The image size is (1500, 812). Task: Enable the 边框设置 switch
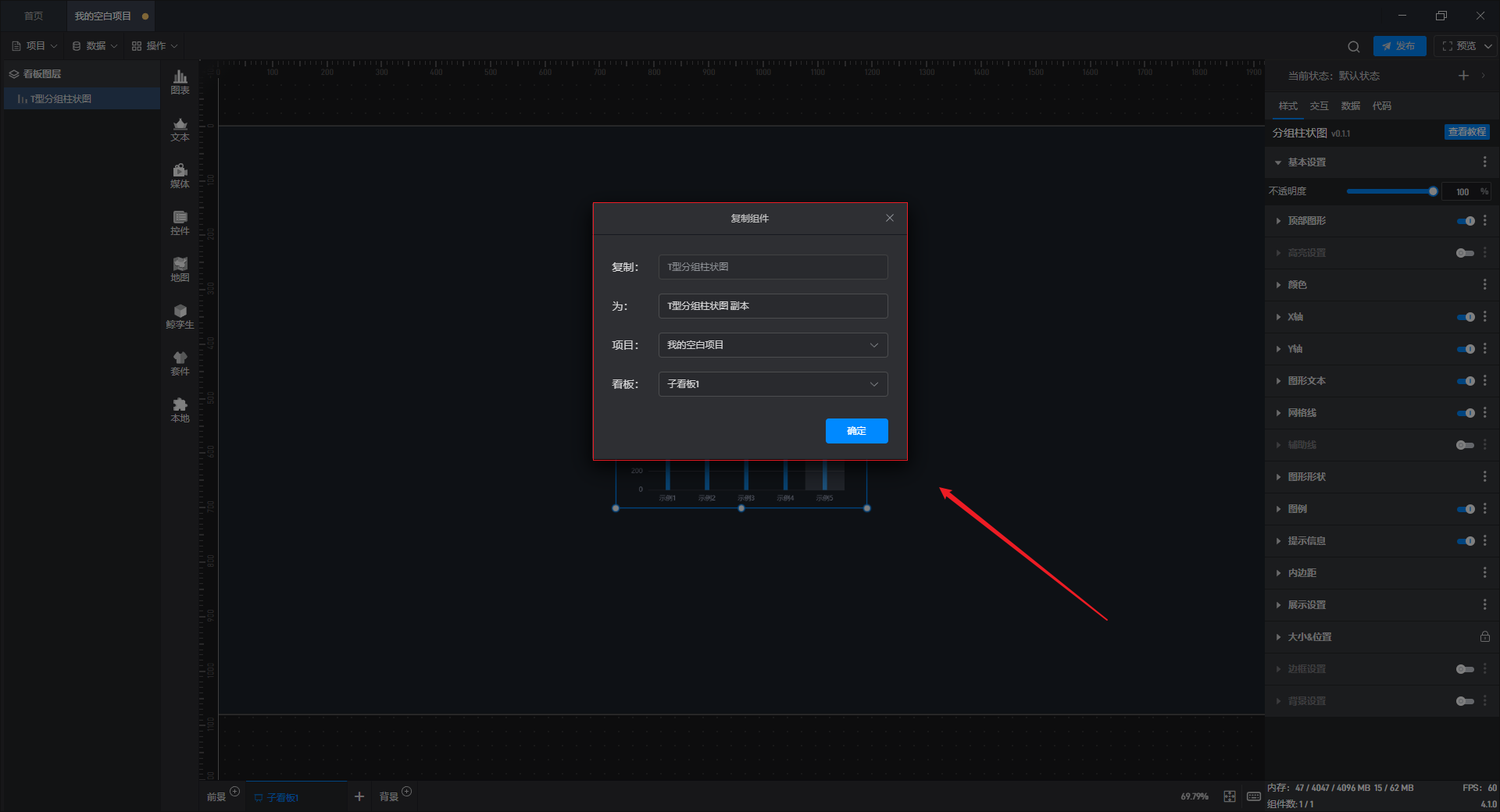coord(1466,669)
